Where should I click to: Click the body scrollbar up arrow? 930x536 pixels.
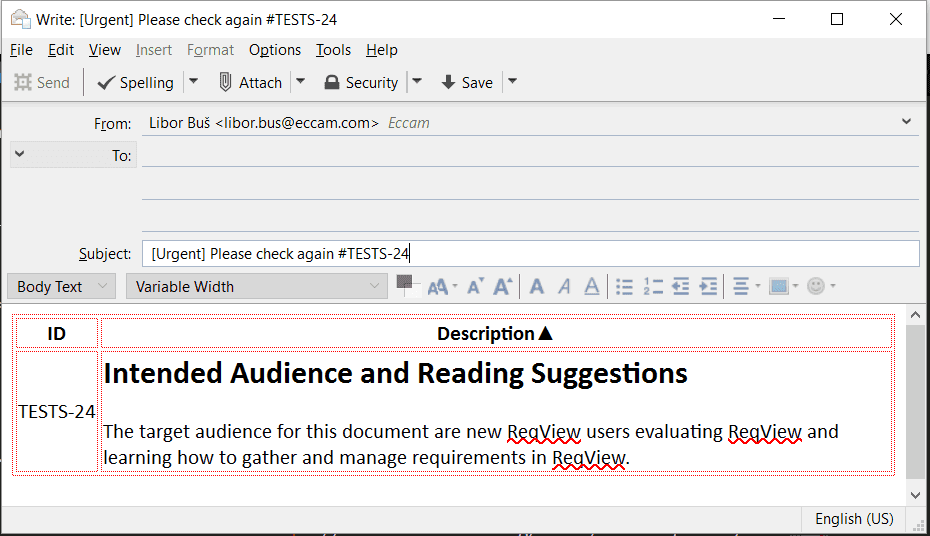tap(915, 315)
